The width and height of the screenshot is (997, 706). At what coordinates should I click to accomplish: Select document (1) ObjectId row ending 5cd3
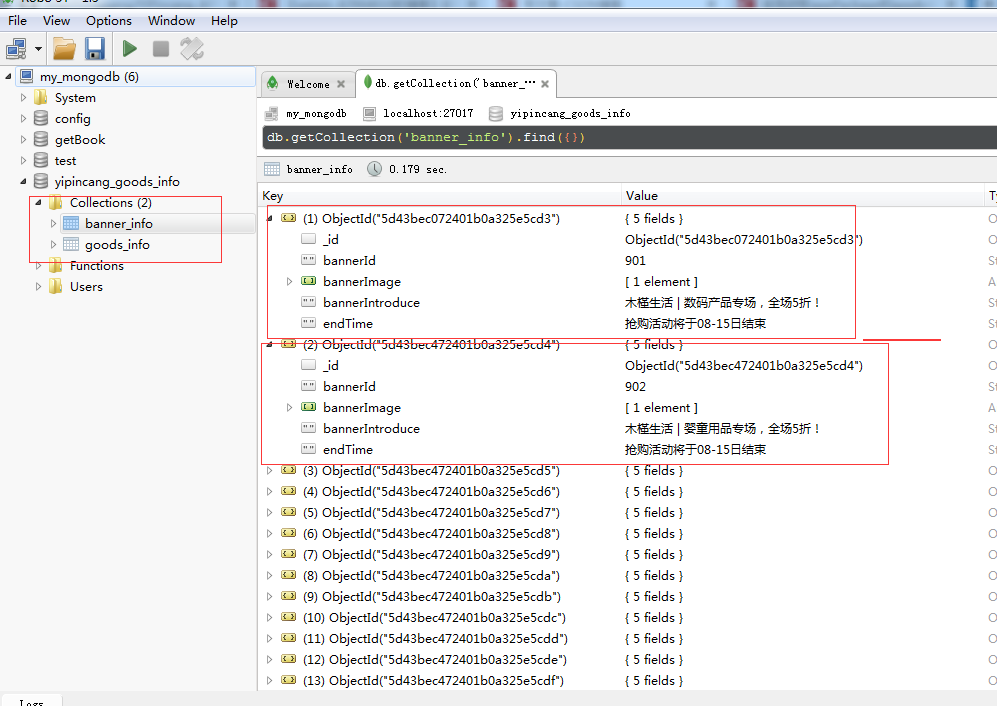[x=432, y=218]
